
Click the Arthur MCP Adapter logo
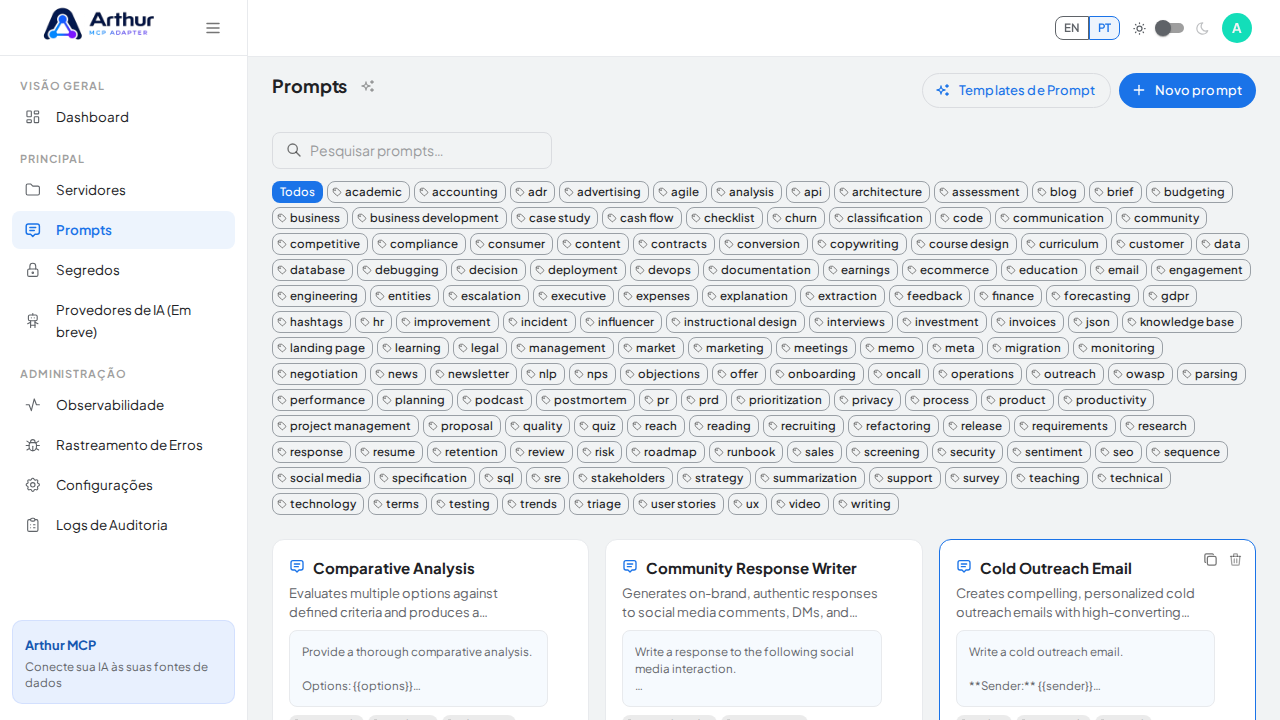[x=99, y=24]
